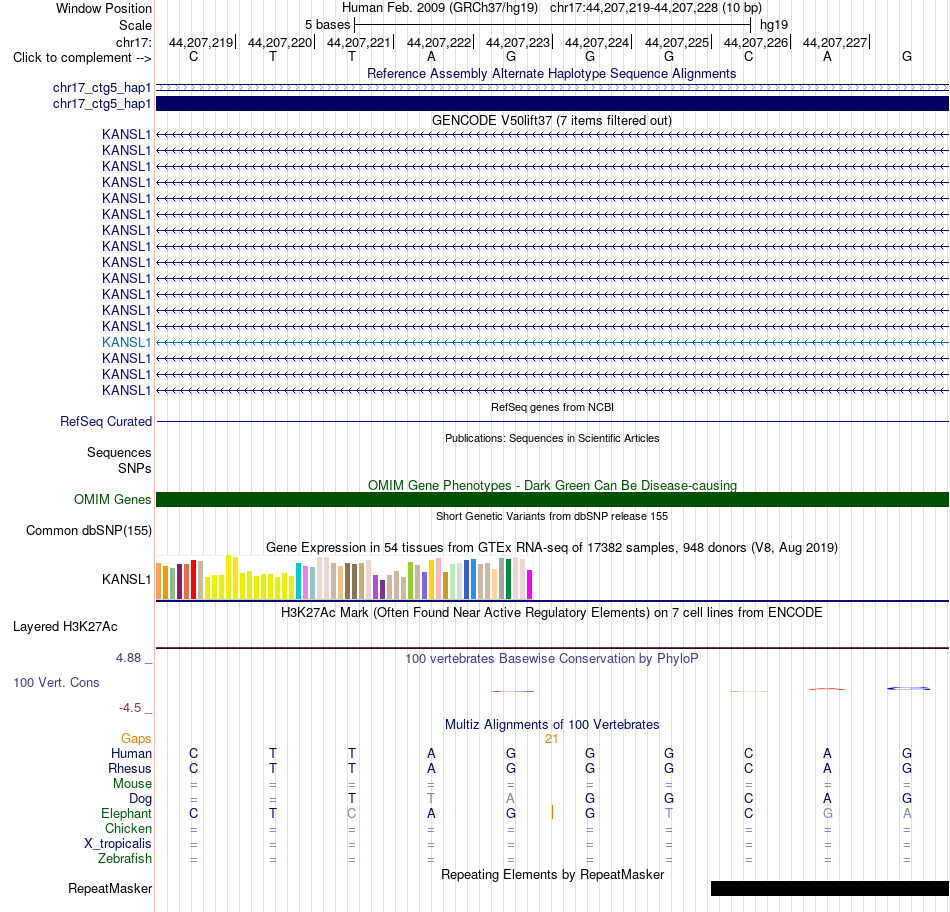Click the chr17_ctg5_hap1 label beside the solid blue bar
The width and height of the screenshot is (950, 912).
click(x=102, y=104)
